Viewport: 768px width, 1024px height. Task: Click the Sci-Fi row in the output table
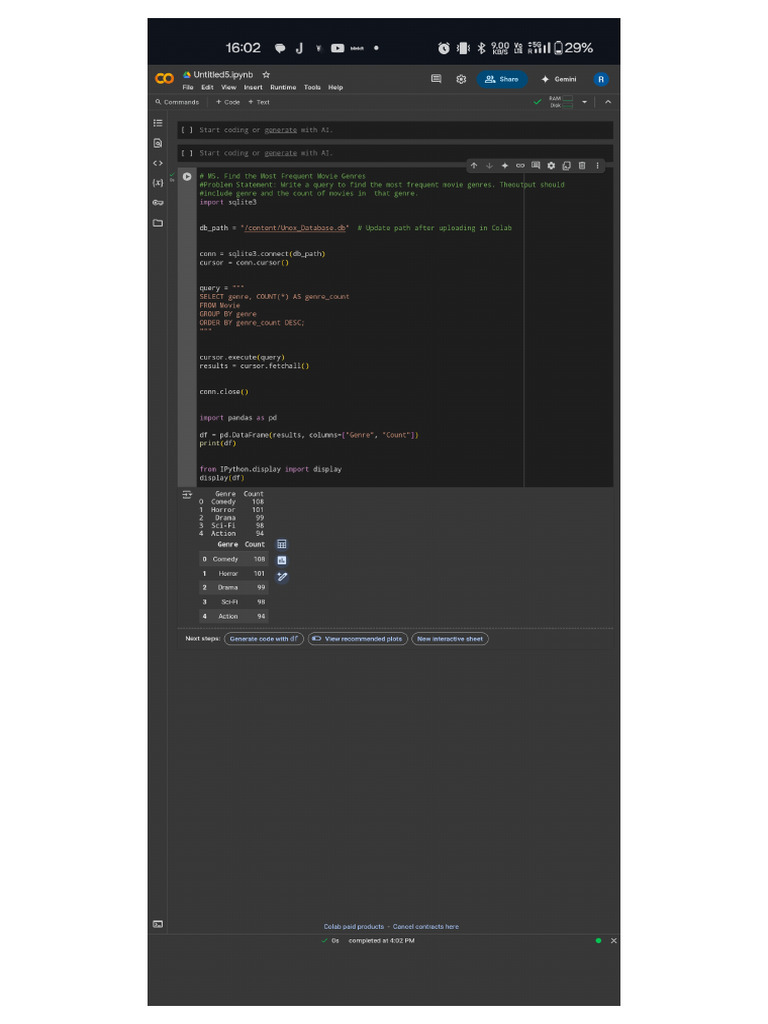click(233, 602)
